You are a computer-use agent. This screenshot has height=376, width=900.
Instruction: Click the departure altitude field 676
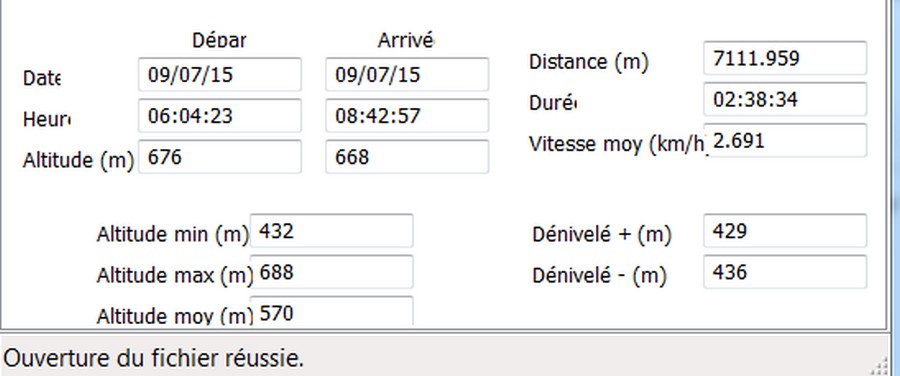(220, 157)
